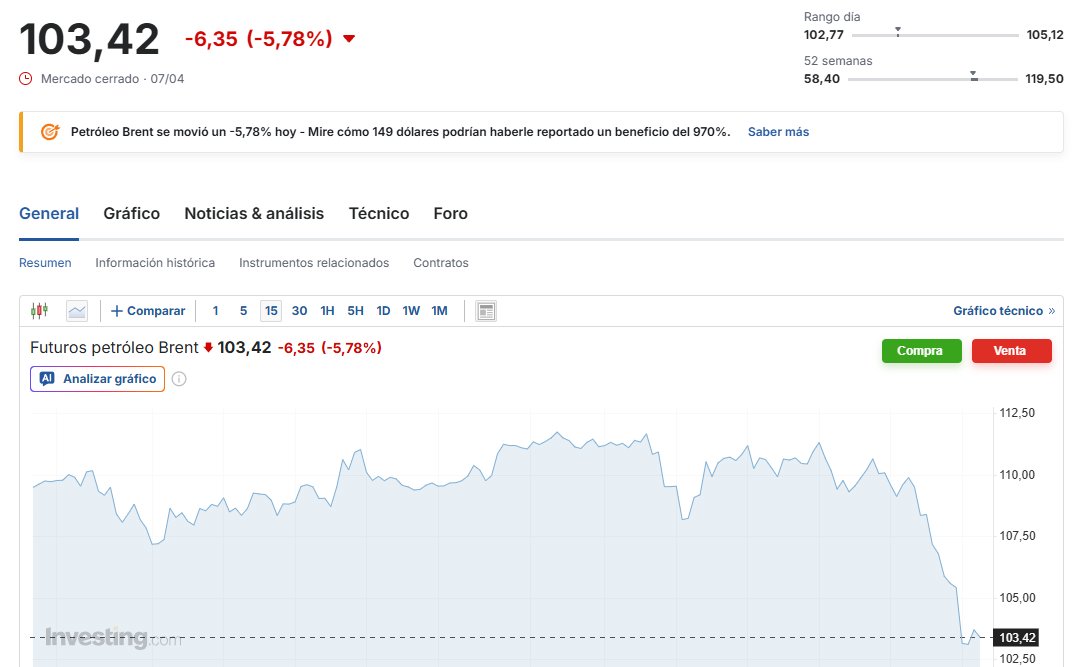Click the main price 103,42 headline
The width and height of the screenshot is (1072, 667).
click(90, 40)
